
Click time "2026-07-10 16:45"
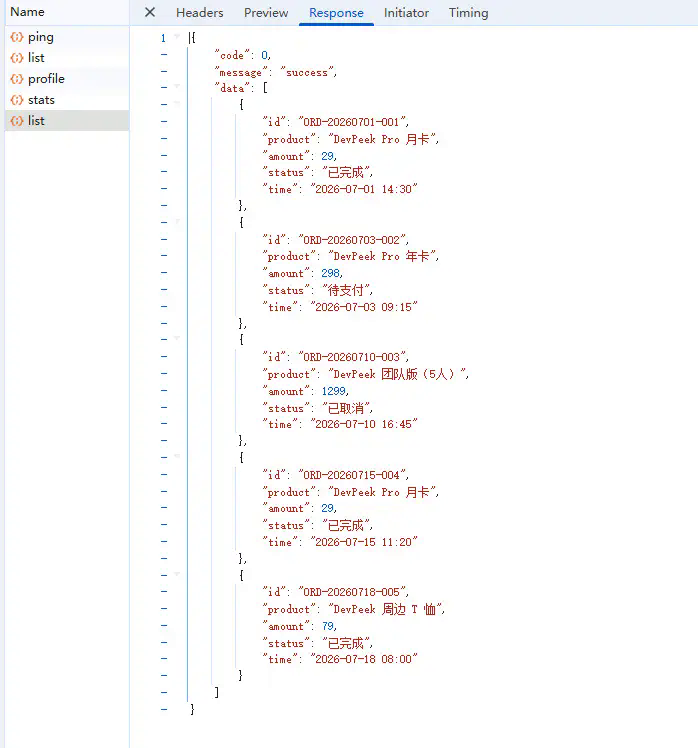pos(364,425)
